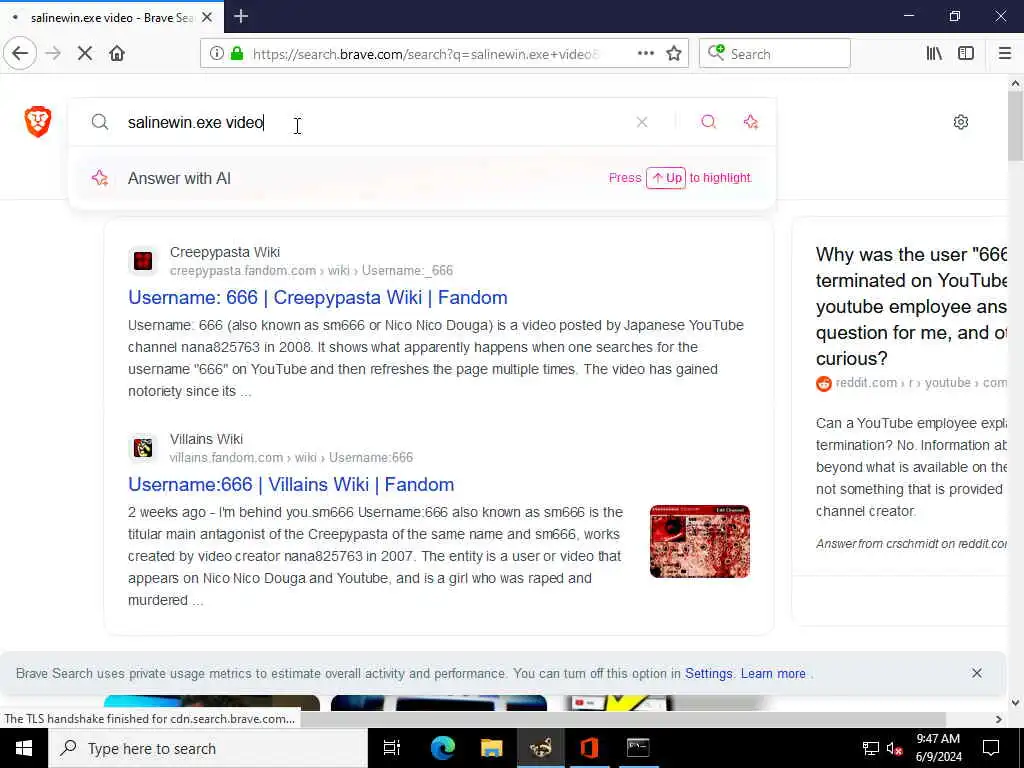Clear the Brave search query with X
The height and width of the screenshot is (768, 1024).
[x=642, y=122]
